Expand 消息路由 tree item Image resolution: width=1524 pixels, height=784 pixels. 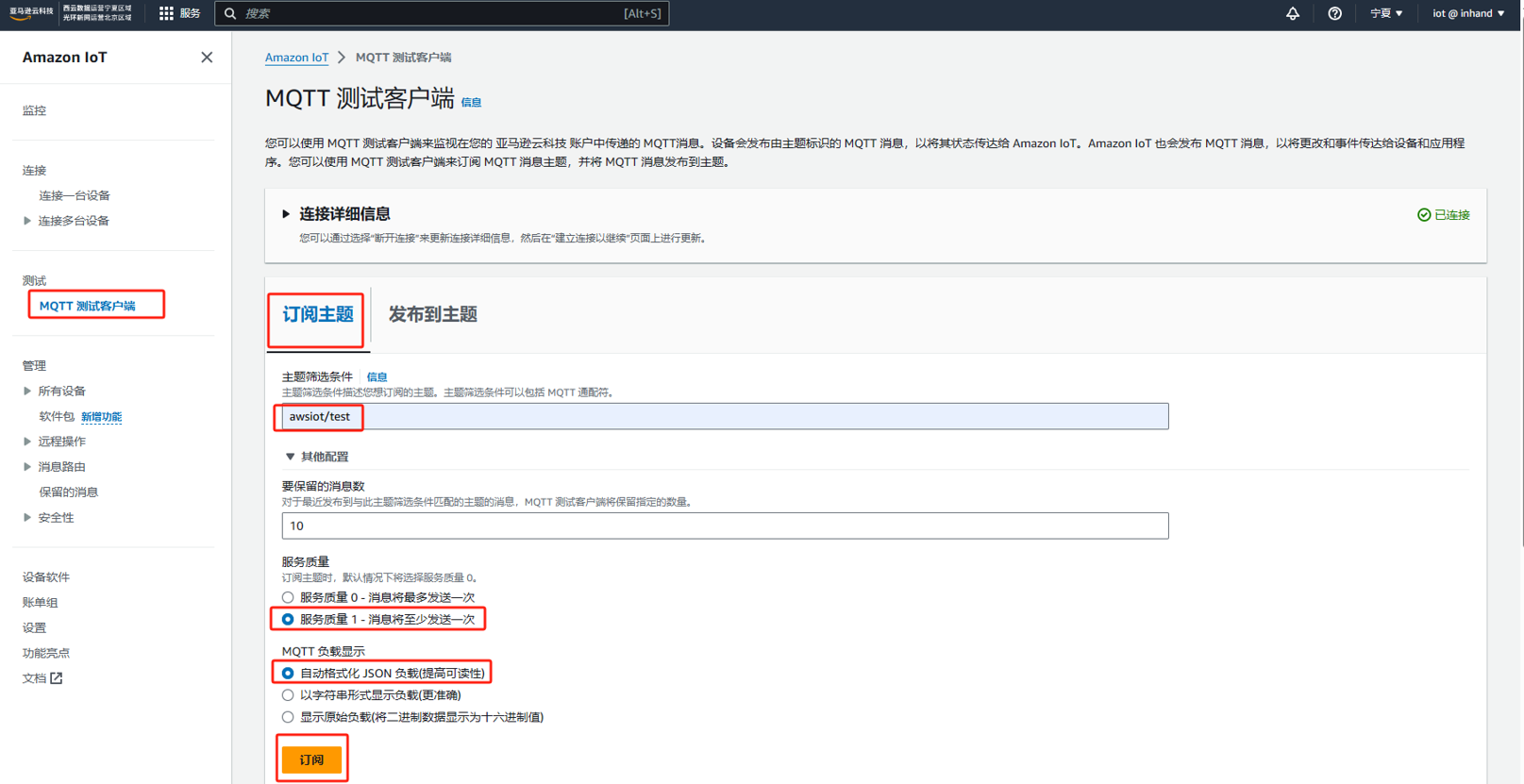tap(27, 467)
